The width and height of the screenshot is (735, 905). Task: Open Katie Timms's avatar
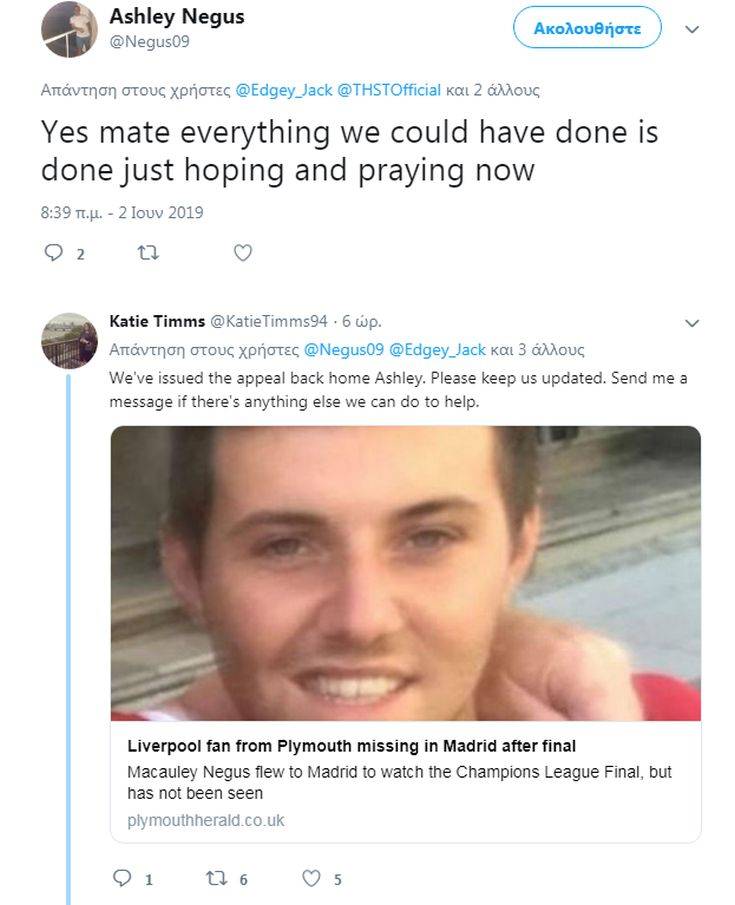(x=69, y=340)
